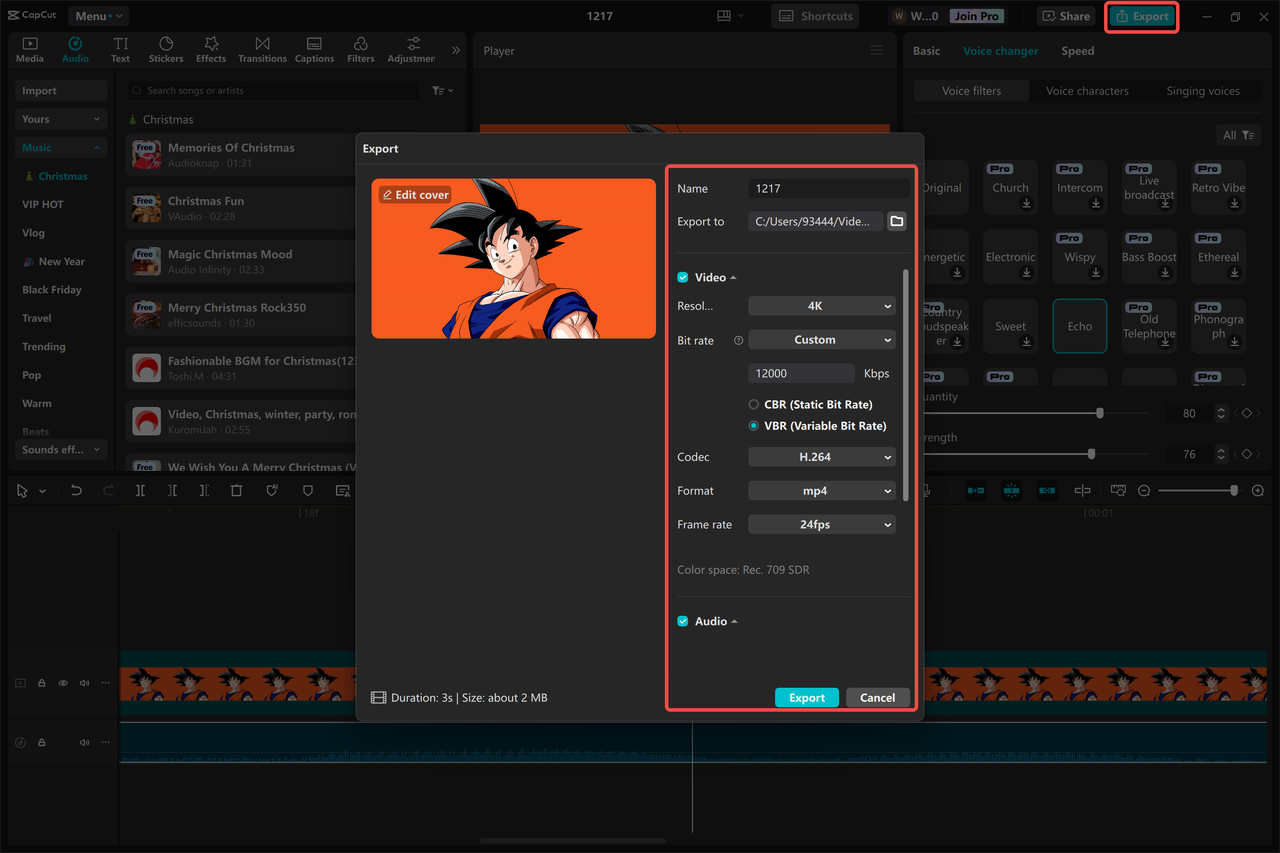This screenshot has height=853, width=1280.
Task: Play the Christmas Fun audio thumbnail
Action: coord(146,207)
